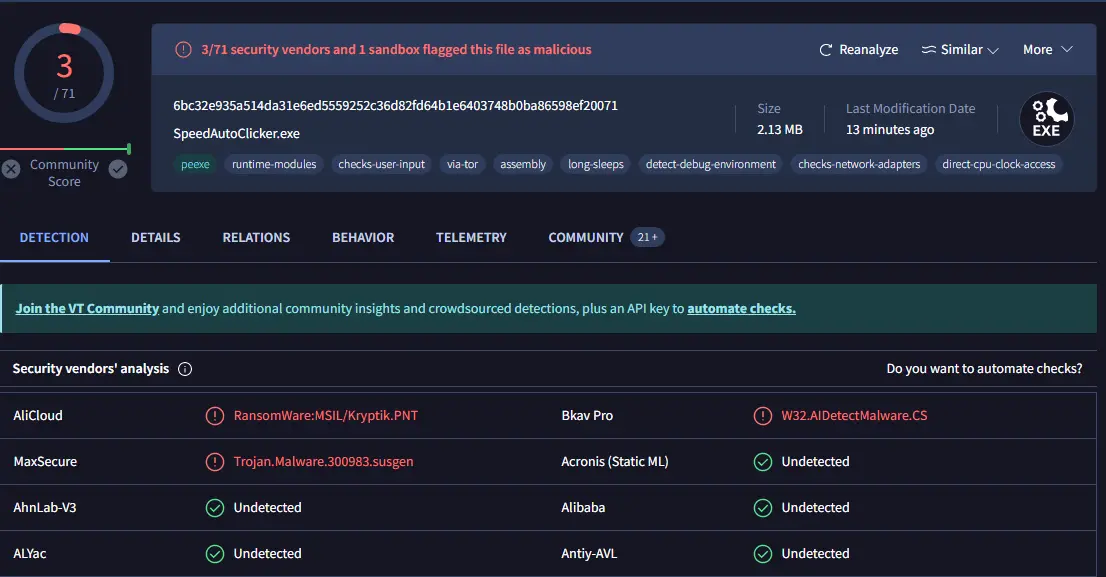Click W32.AIDetectMalware.CS detection name
Screen dimensions: 1106x577
[854, 416]
